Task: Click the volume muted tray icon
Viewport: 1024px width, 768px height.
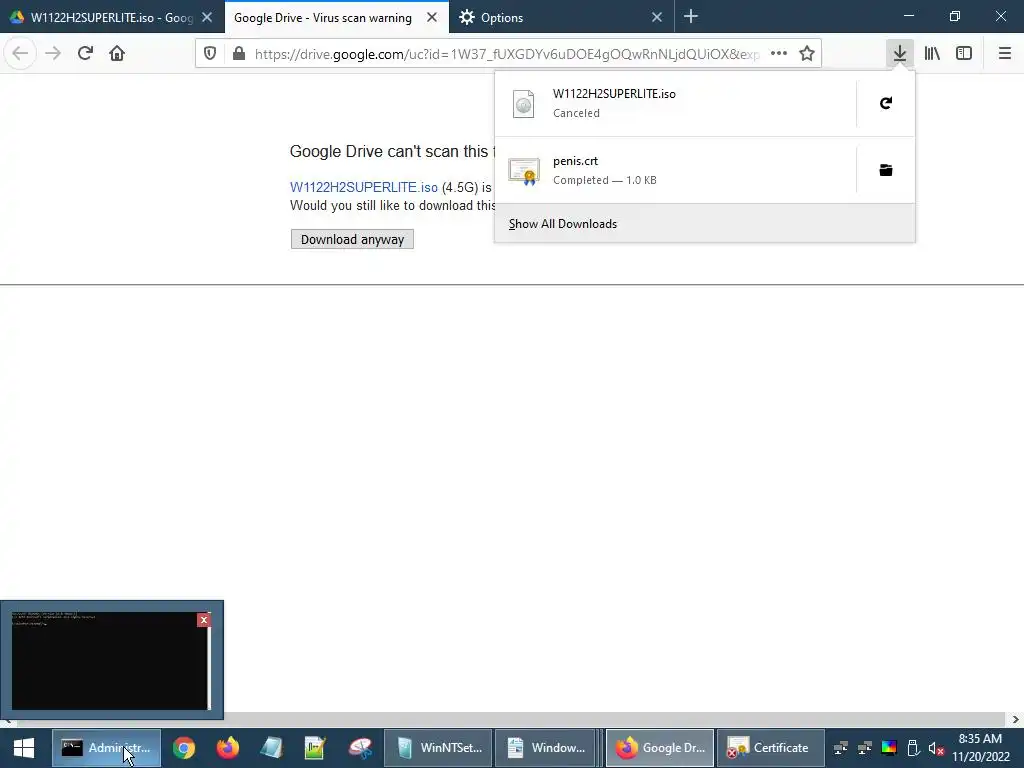Action: point(936,748)
